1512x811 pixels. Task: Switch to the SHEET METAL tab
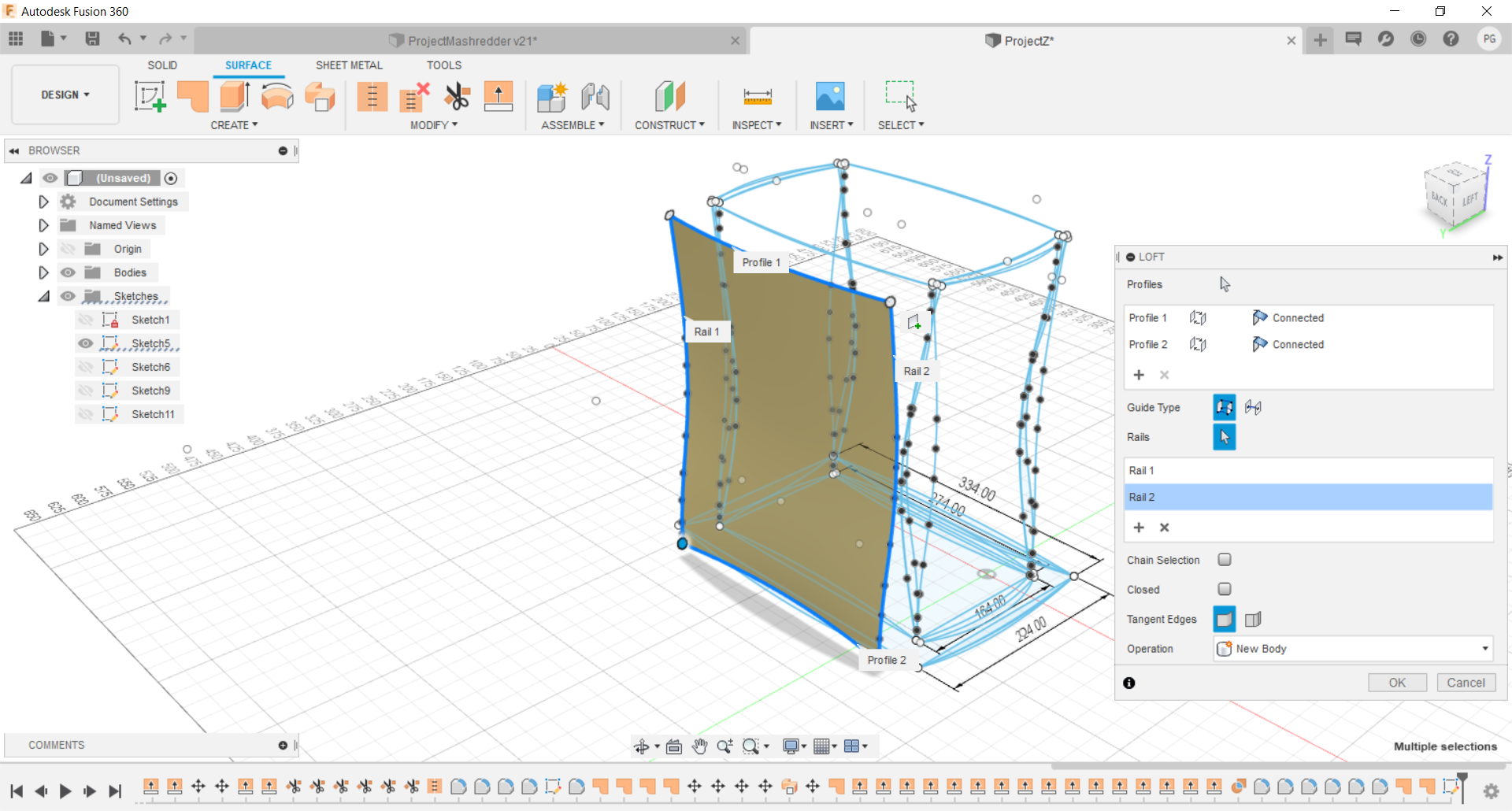[349, 65]
